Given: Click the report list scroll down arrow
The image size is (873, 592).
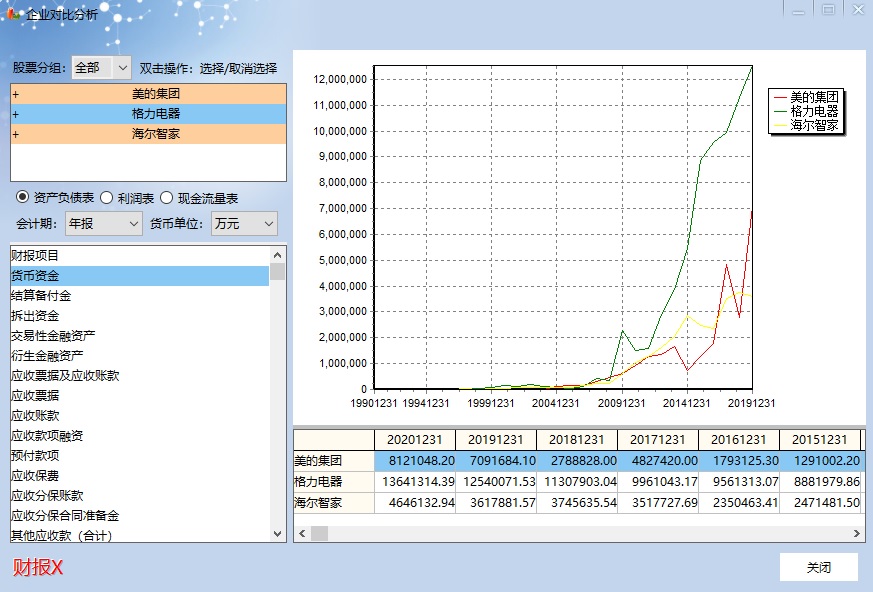Looking at the screenshot, I should [x=278, y=534].
